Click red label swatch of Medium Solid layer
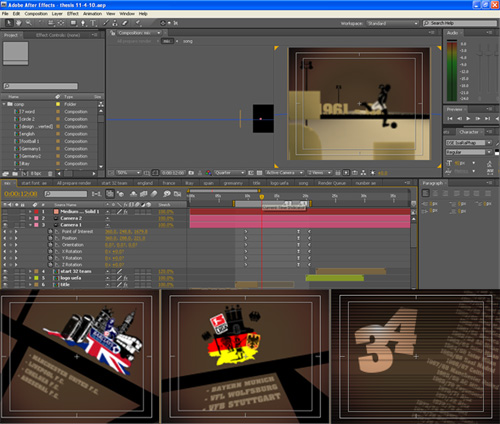Image resolution: width=500 pixels, height=424 pixels. (36, 212)
